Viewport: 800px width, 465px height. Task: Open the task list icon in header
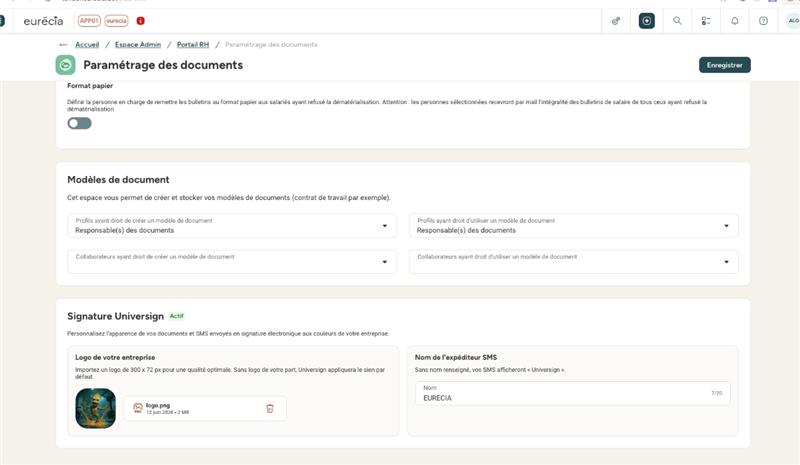[x=706, y=21]
